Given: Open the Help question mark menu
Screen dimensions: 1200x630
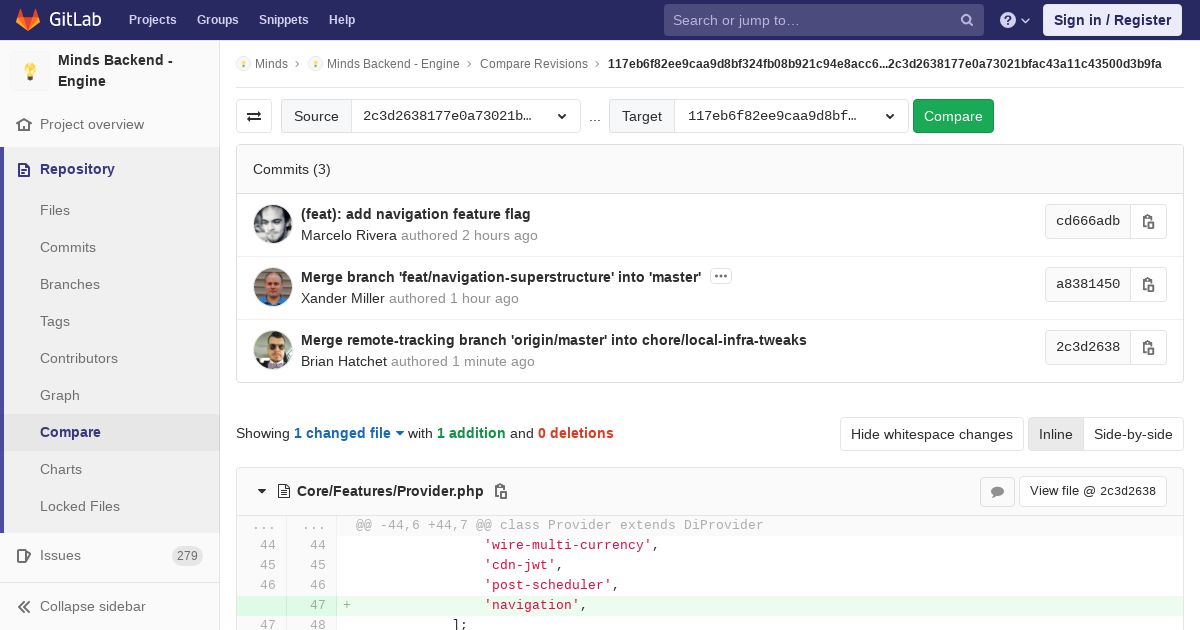Looking at the screenshot, I should [x=1015, y=20].
